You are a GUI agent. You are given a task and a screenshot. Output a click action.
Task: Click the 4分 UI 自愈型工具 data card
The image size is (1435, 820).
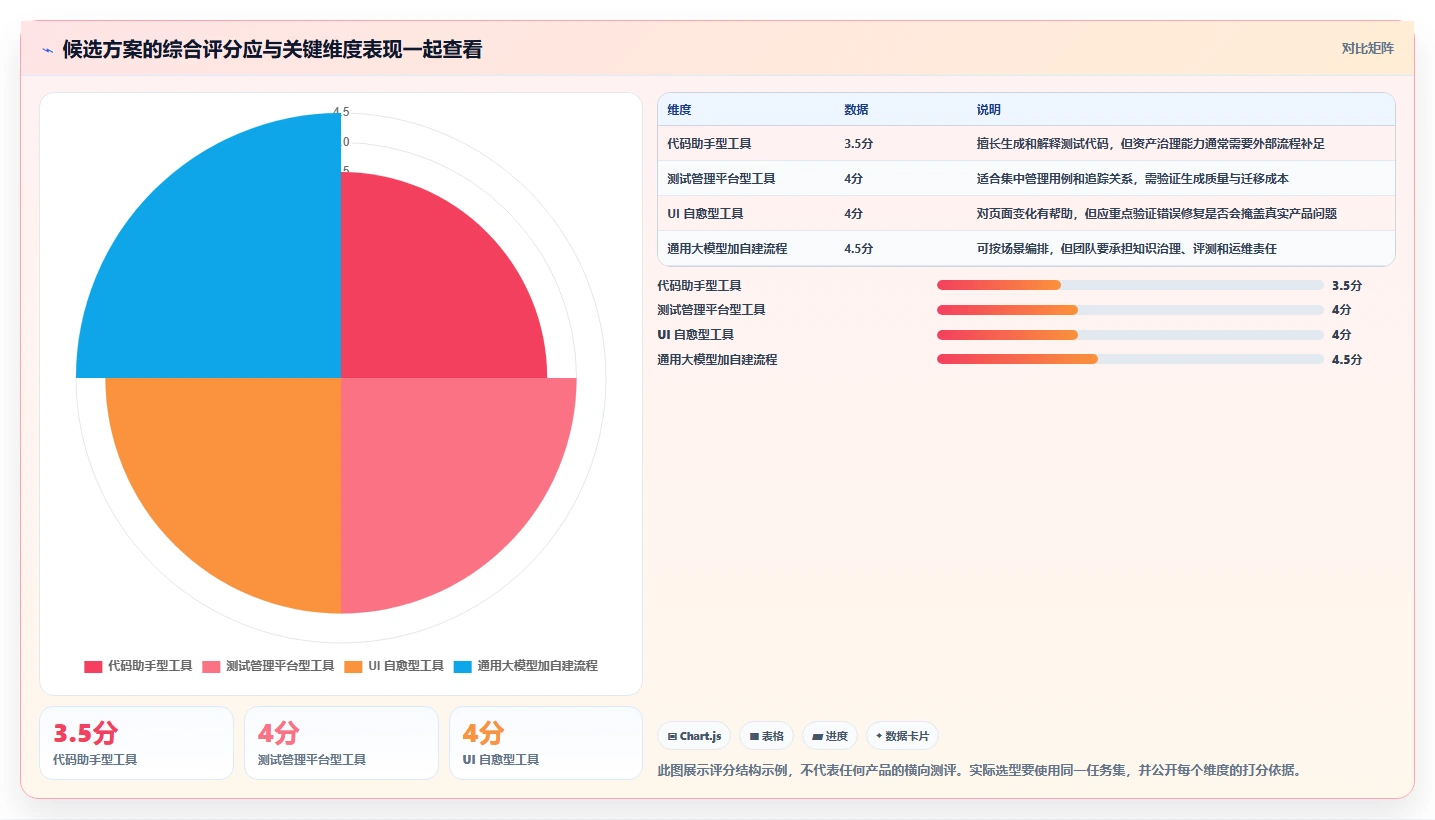tap(546, 743)
